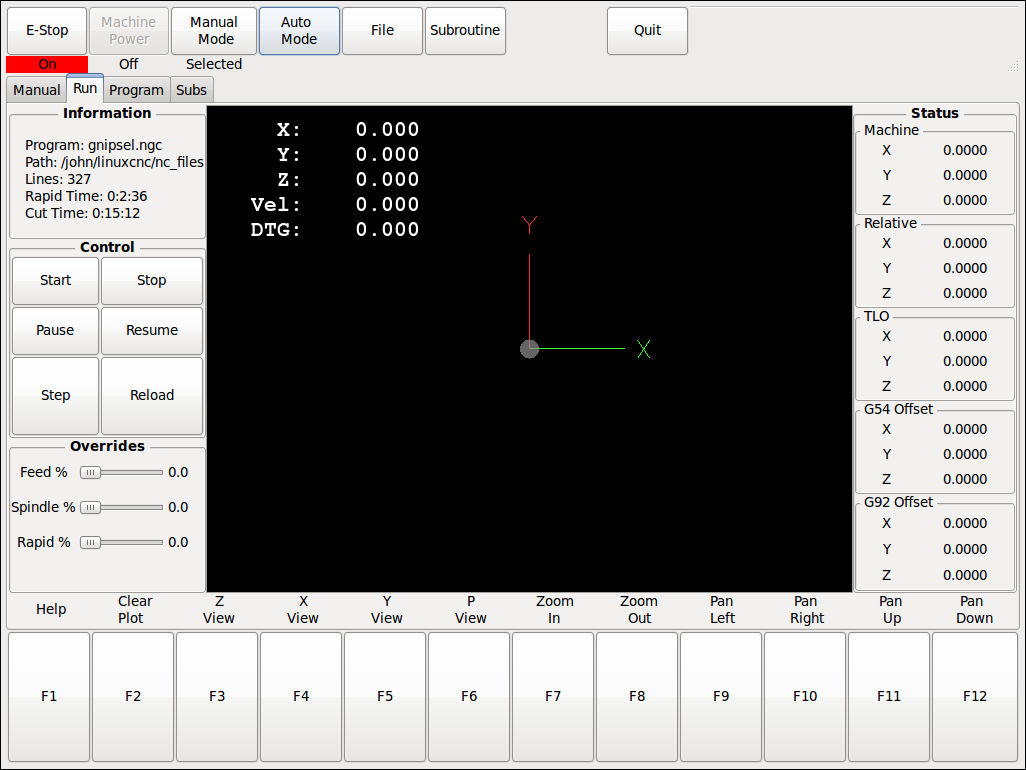The image size is (1026, 770).
Task: Click F9 to pan left
Action: 720,696
